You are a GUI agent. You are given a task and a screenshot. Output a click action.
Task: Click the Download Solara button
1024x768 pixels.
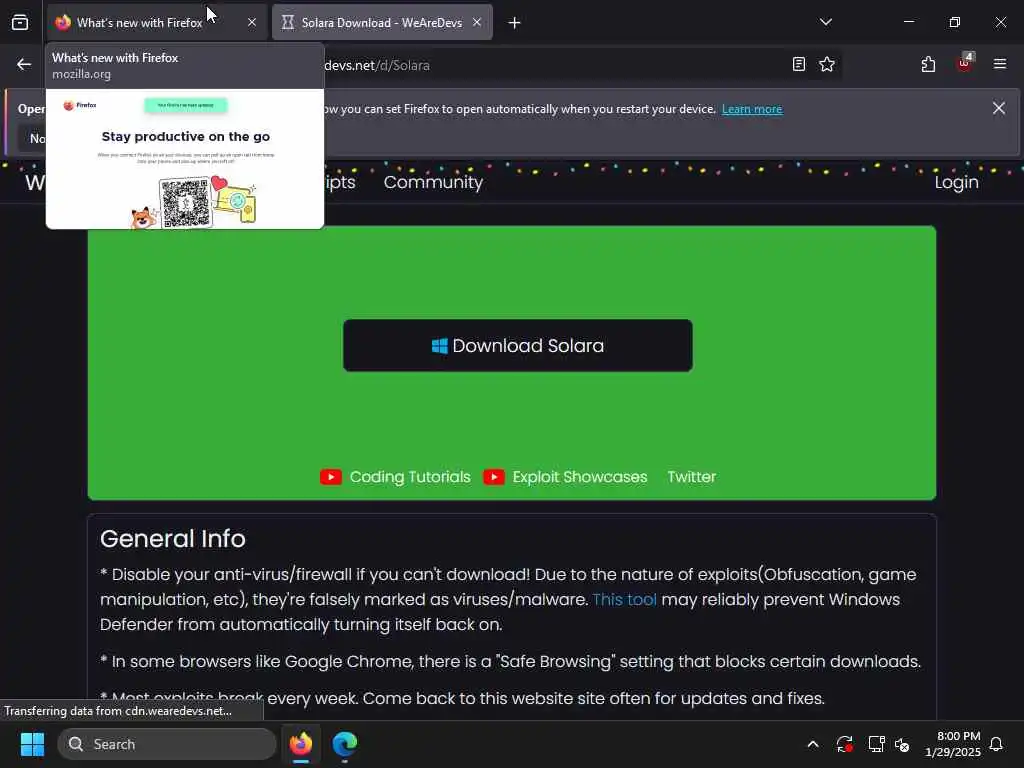pyautogui.click(x=518, y=345)
